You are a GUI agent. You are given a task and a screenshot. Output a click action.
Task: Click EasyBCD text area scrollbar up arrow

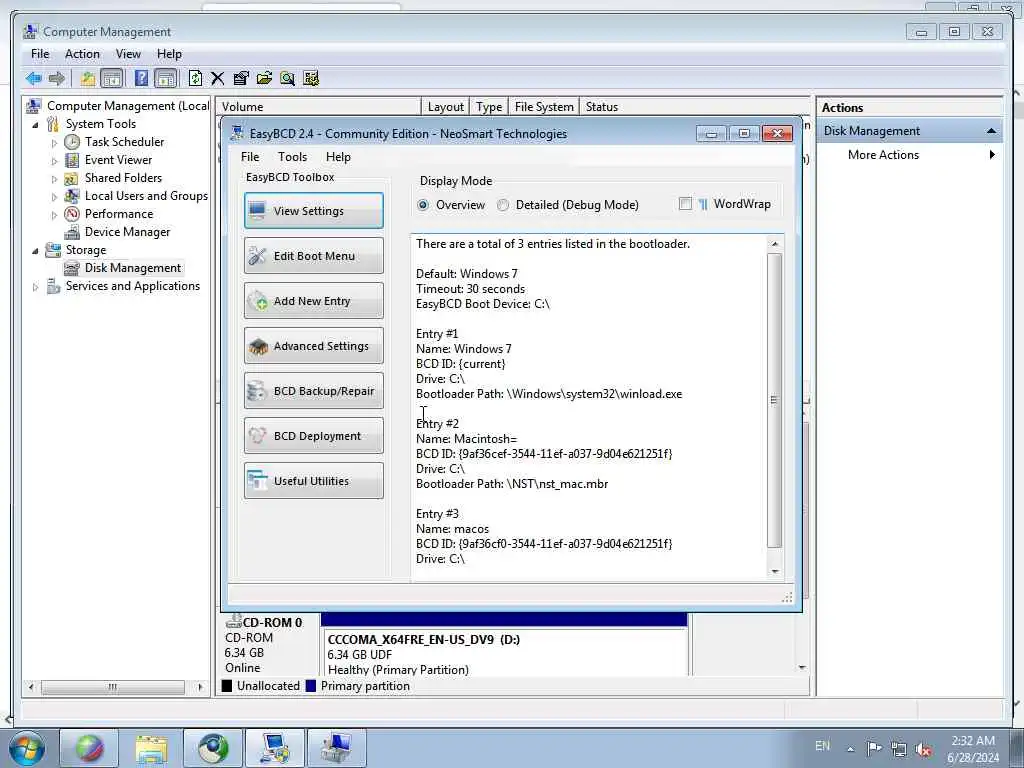775,244
